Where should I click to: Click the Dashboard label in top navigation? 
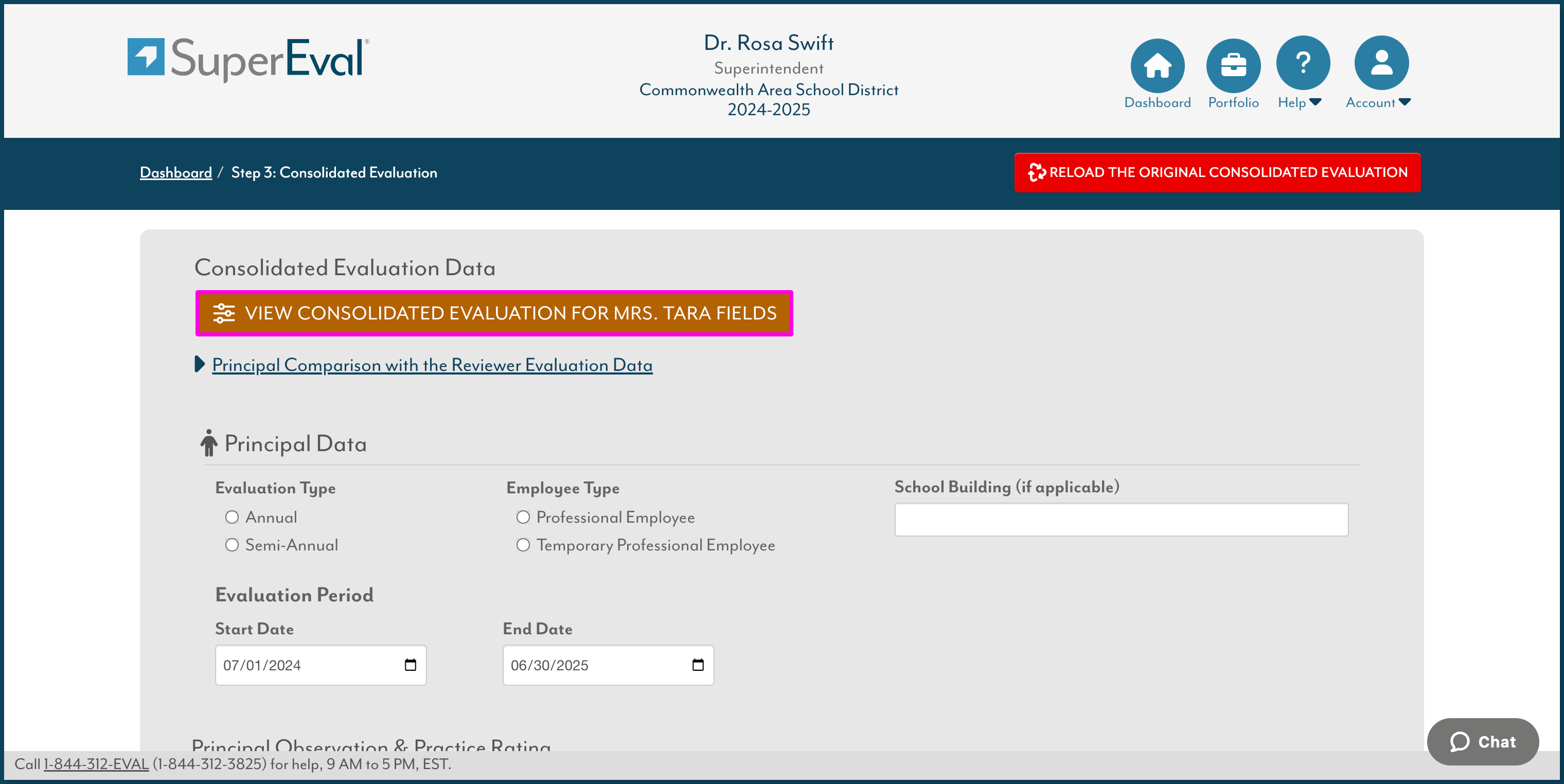click(x=1157, y=103)
